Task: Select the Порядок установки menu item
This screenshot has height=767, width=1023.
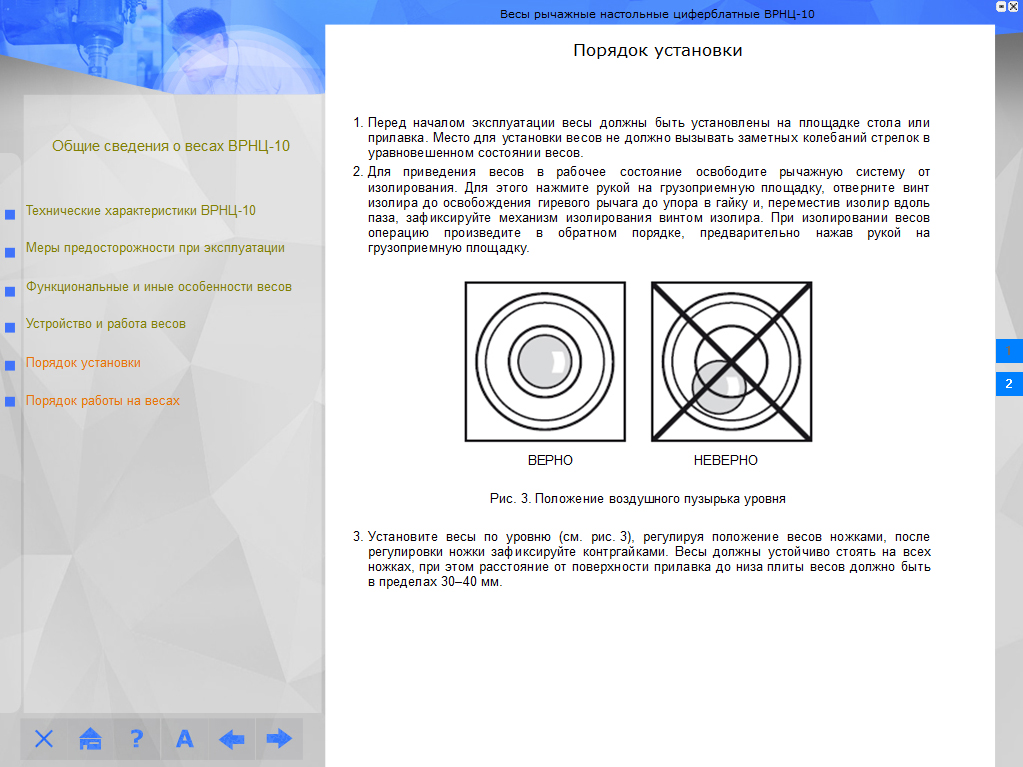Action: 83,363
